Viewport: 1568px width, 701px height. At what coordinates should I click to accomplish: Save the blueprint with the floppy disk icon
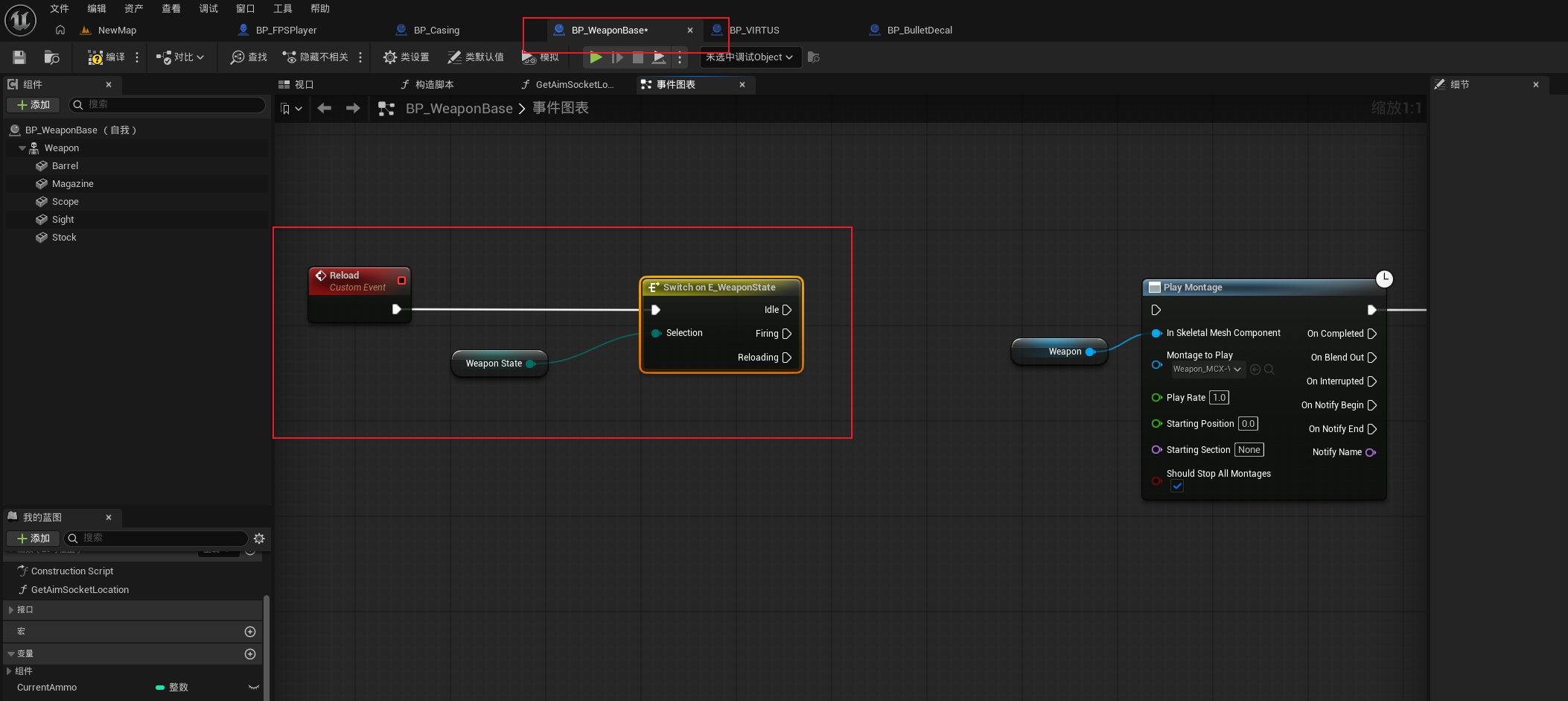(x=19, y=57)
